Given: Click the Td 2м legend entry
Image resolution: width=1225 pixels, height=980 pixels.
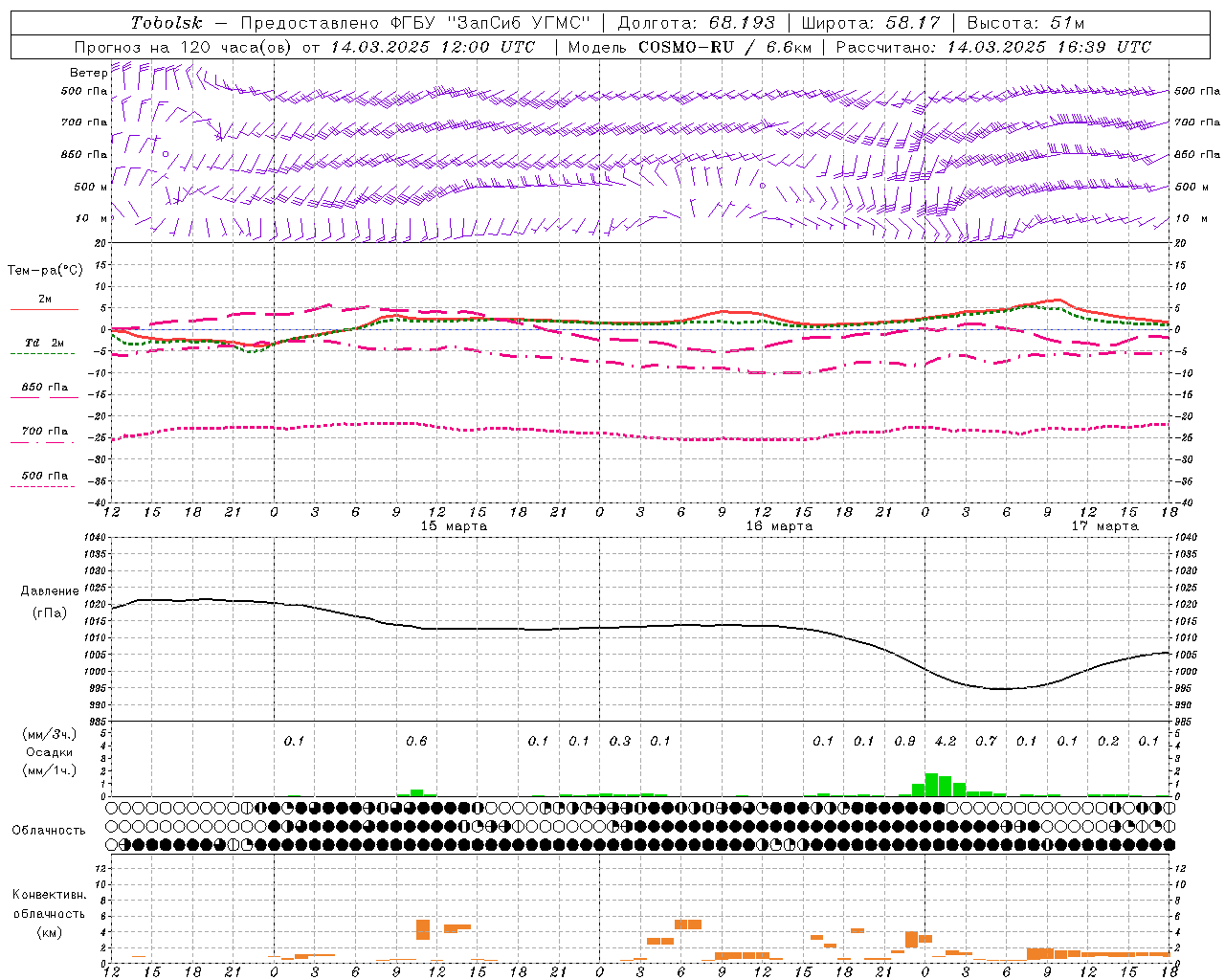Looking at the screenshot, I should (x=44, y=343).
